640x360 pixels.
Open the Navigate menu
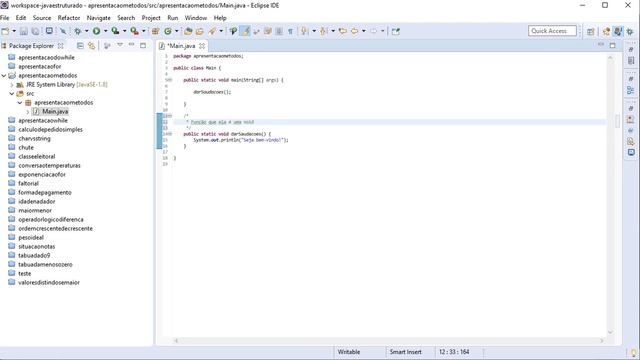click(x=99, y=18)
